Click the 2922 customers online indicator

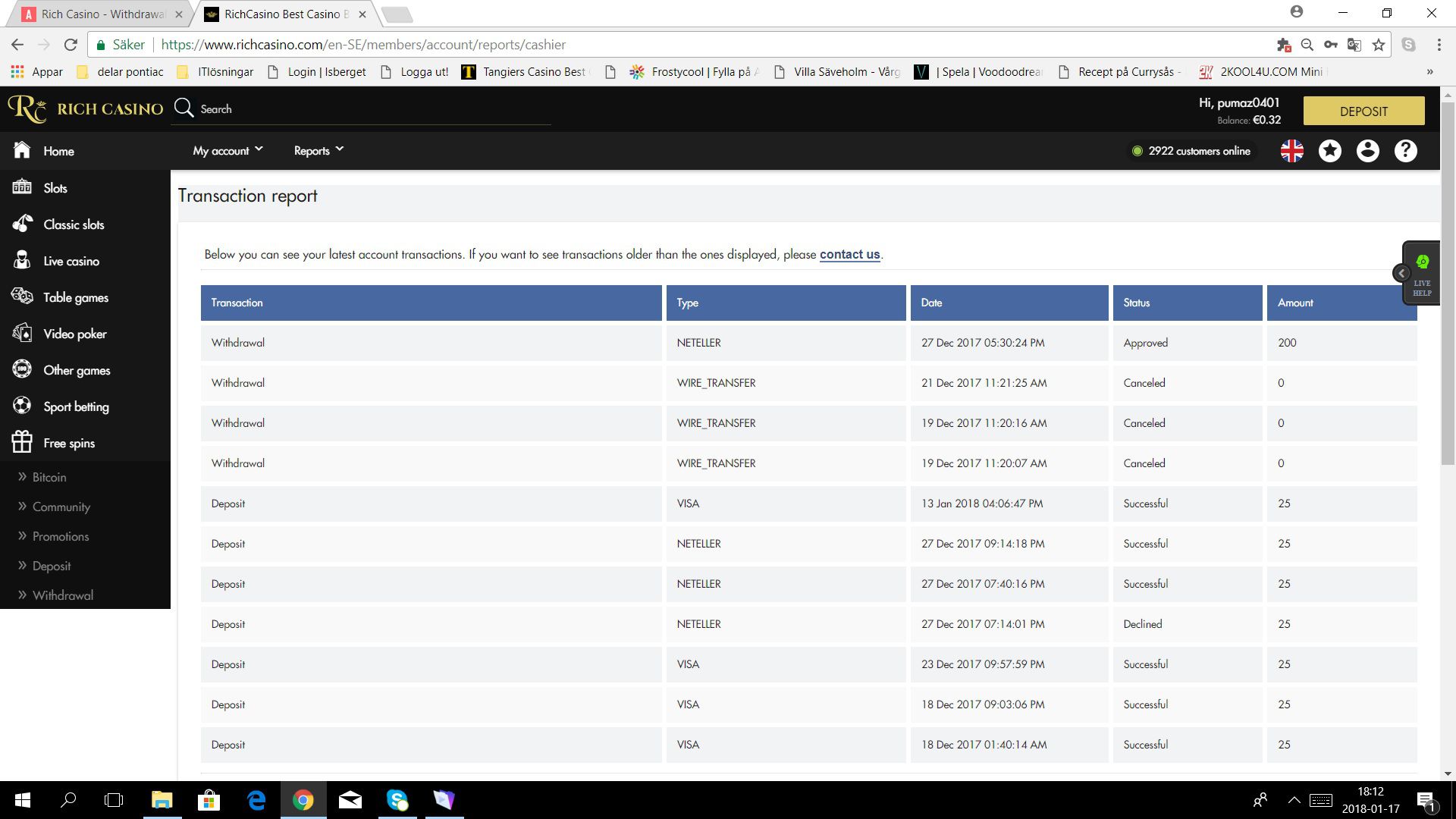[x=1191, y=151]
